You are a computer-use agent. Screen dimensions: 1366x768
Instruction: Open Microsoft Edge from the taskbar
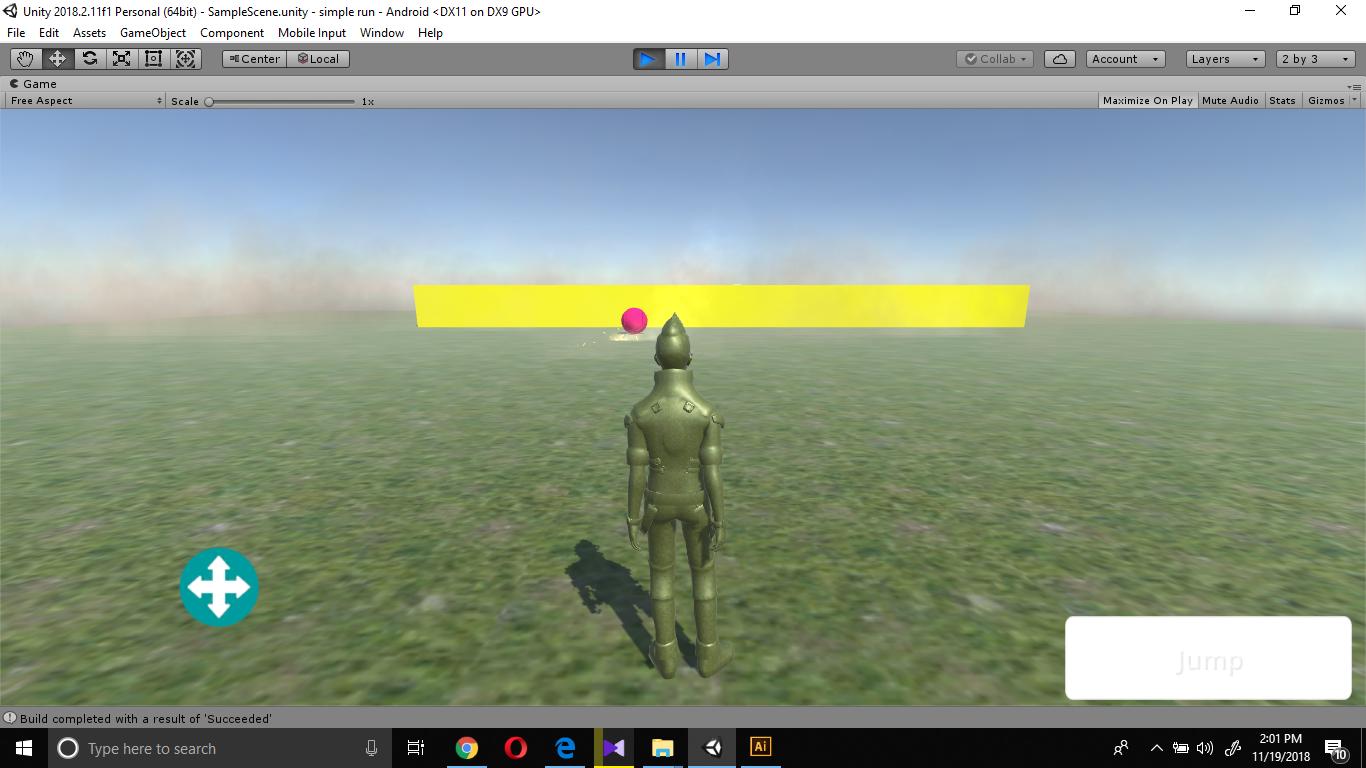[x=565, y=748]
